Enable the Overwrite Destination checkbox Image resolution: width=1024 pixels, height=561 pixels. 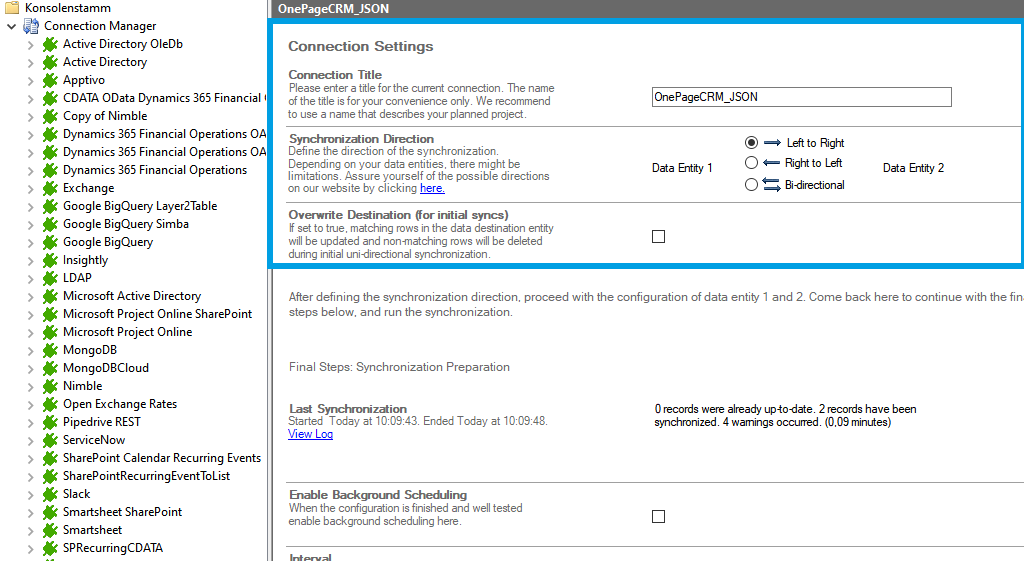(x=658, y=237)
